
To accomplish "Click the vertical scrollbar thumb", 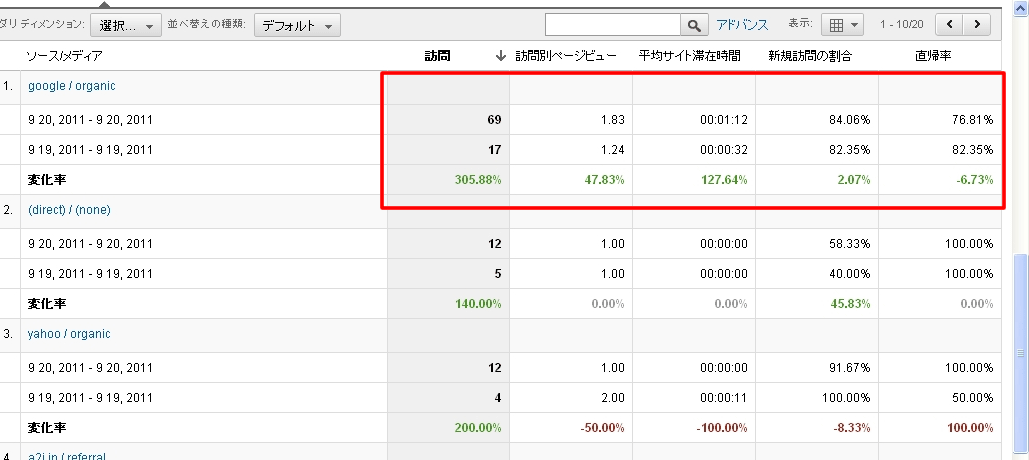I will (x=1020, y=352).
